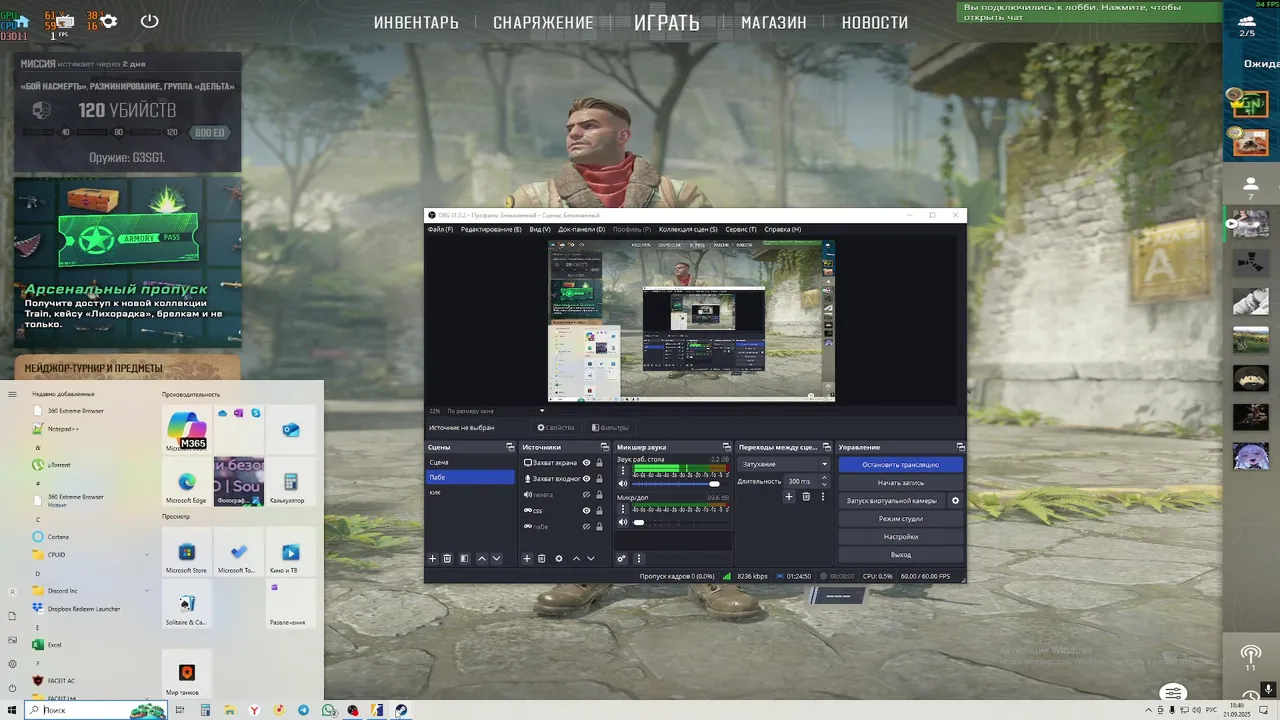
Task: Toggle lock on Захват экрана source
Action: coord(600,463)
